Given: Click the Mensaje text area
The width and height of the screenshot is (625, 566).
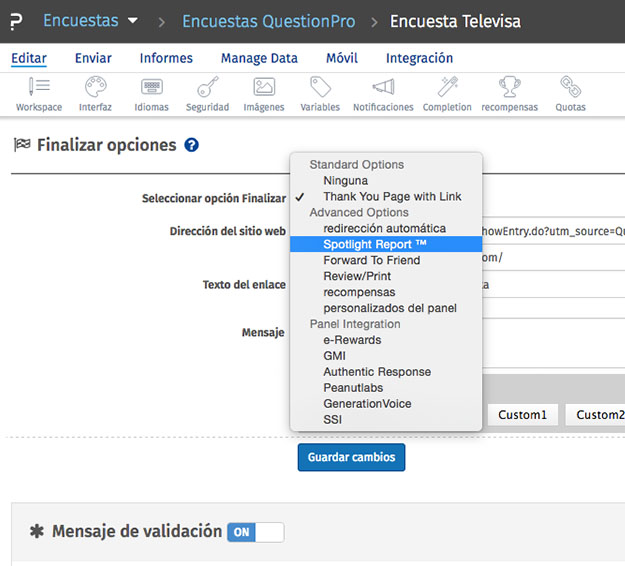Looking at the screenshot, I should pyautogui.click(x=553, y=343).
